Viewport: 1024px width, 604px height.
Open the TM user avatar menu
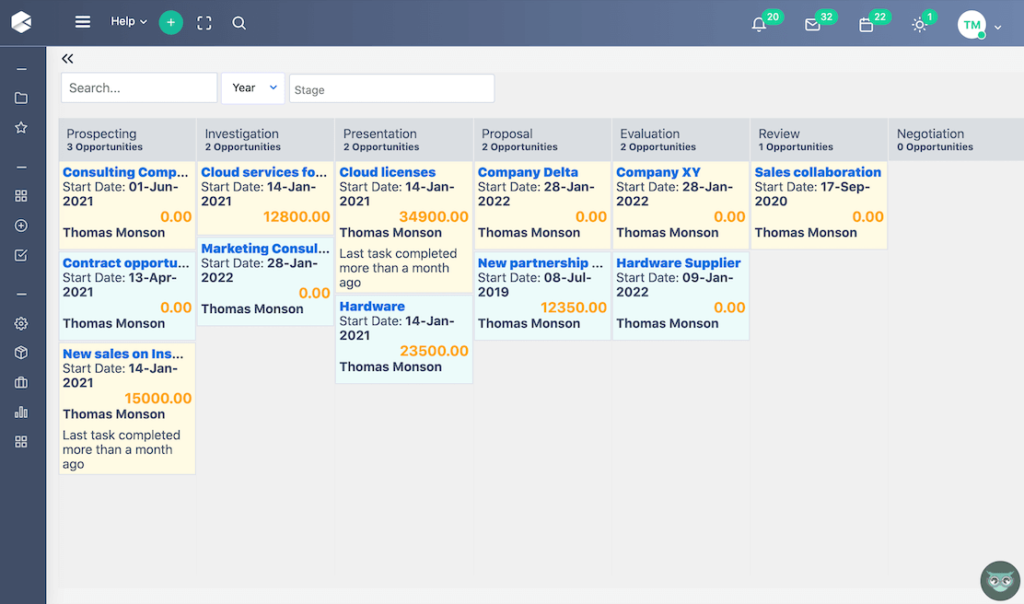click(x=972, y=25)
